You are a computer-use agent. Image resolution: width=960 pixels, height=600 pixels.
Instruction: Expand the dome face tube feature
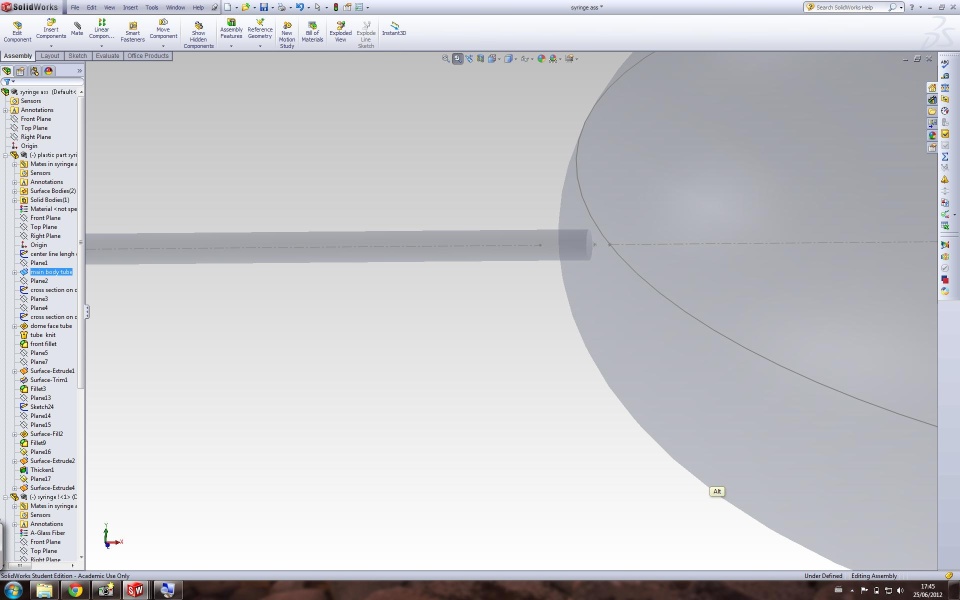point(15,326)
